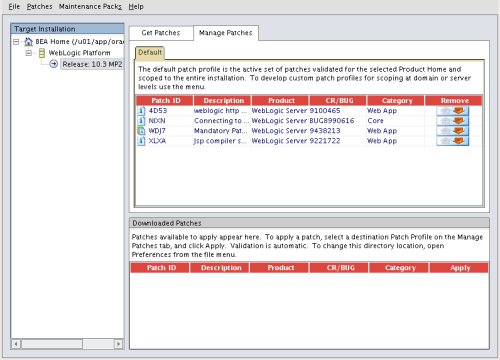Image resolution: width=500 pixels, height=360 pixels.
Task: Remove patch 4D53 via its Remove button
Action: (453, 111)
